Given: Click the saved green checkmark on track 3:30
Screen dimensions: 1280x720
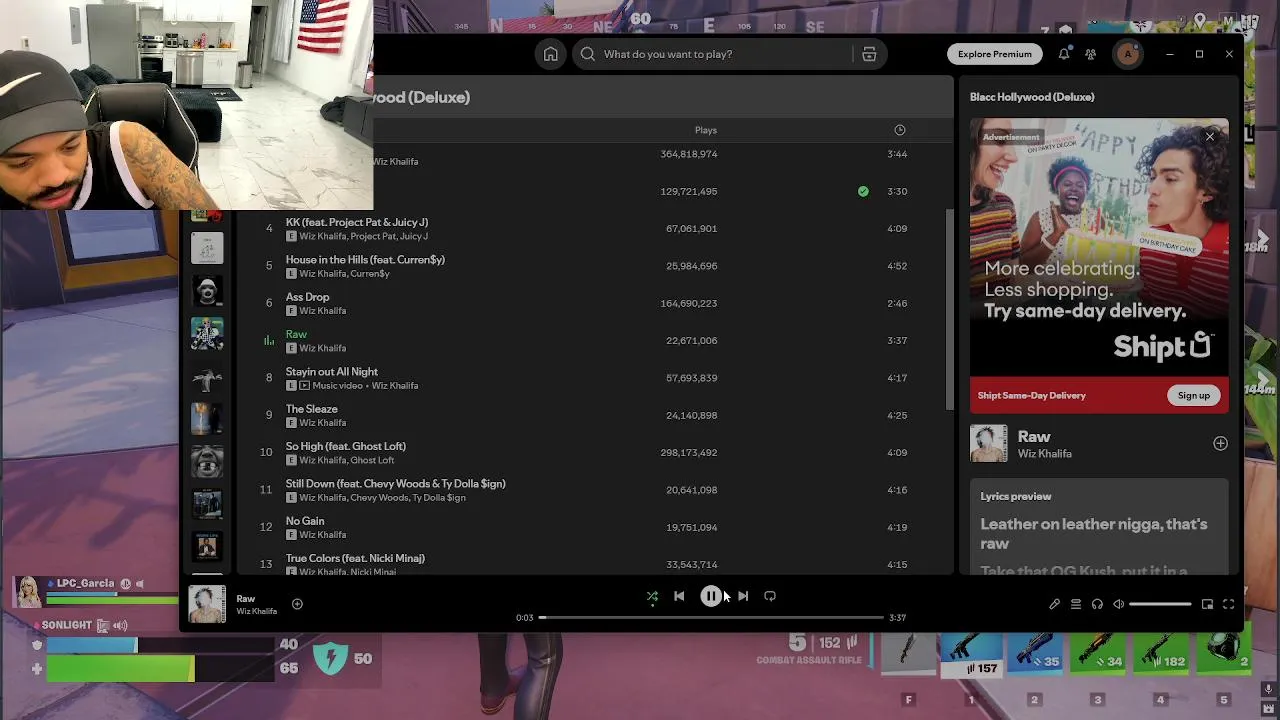Looking at the screenshot, I should (863, 191).
